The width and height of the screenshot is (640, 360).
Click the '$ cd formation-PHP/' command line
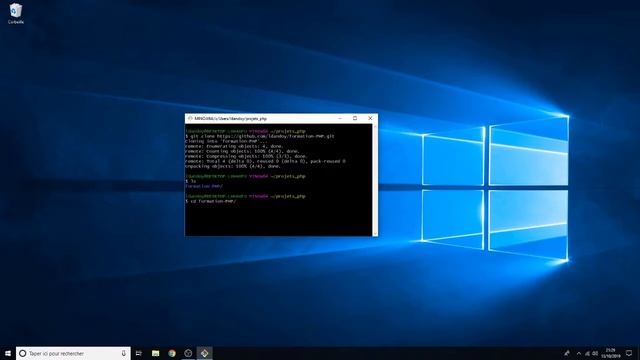tap(211, 201)
